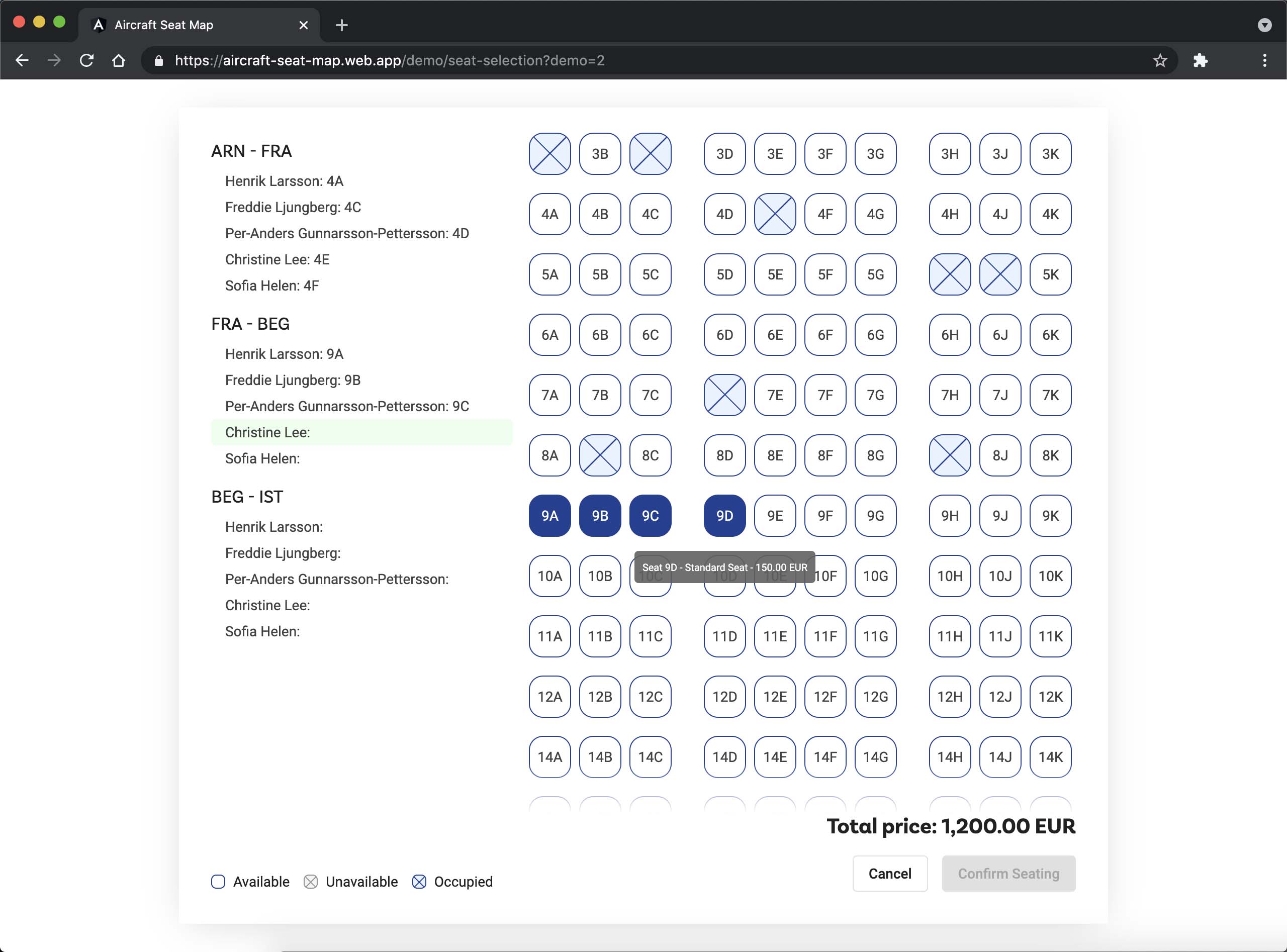
Task: Bookmark page with the star icon
Action: point(1160,60)
